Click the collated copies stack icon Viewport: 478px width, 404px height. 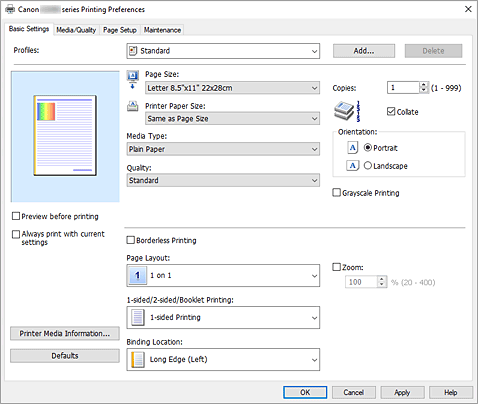347,111
